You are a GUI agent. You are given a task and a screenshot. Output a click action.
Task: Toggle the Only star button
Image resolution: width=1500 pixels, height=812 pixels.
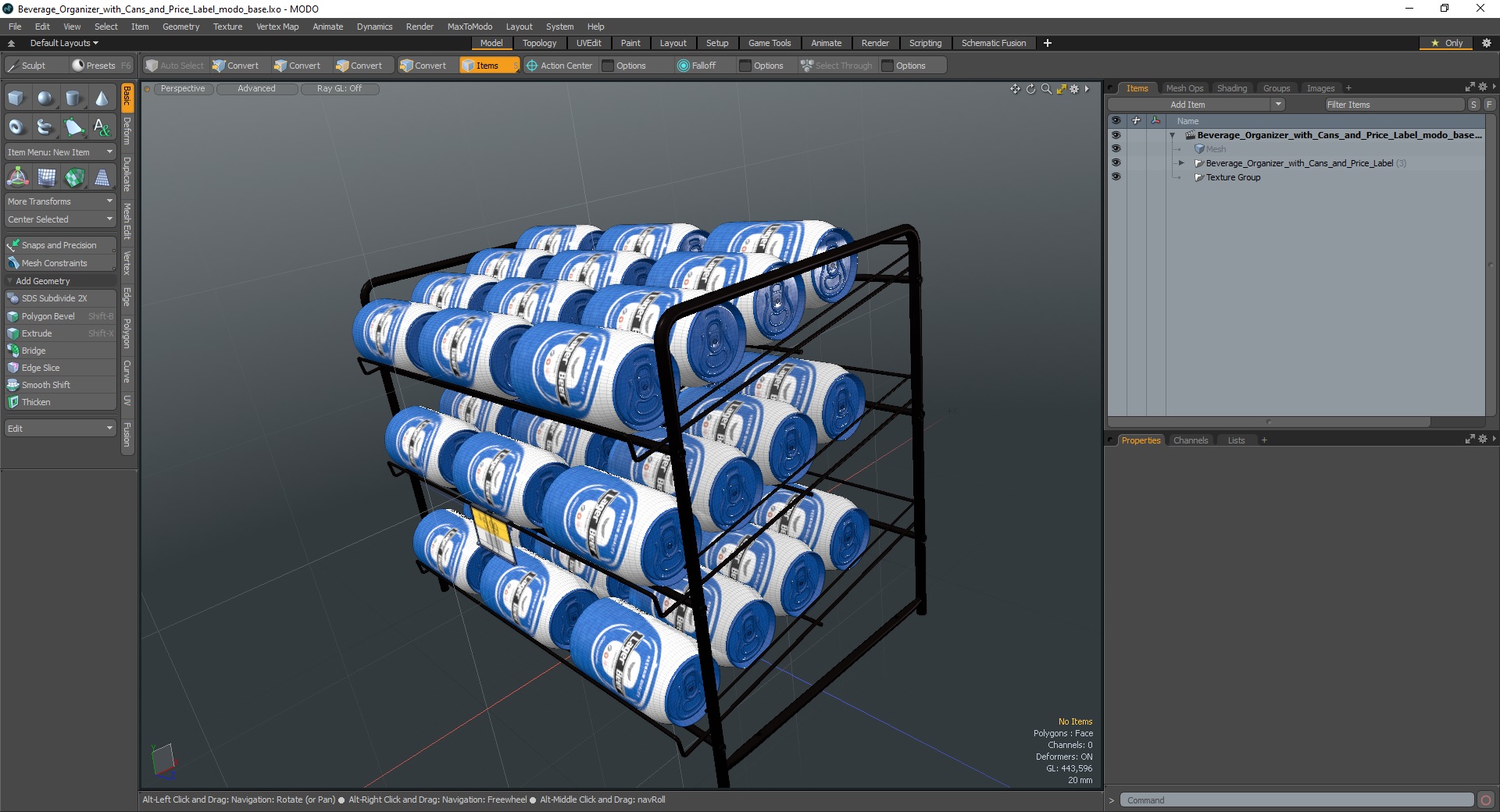1447,43
